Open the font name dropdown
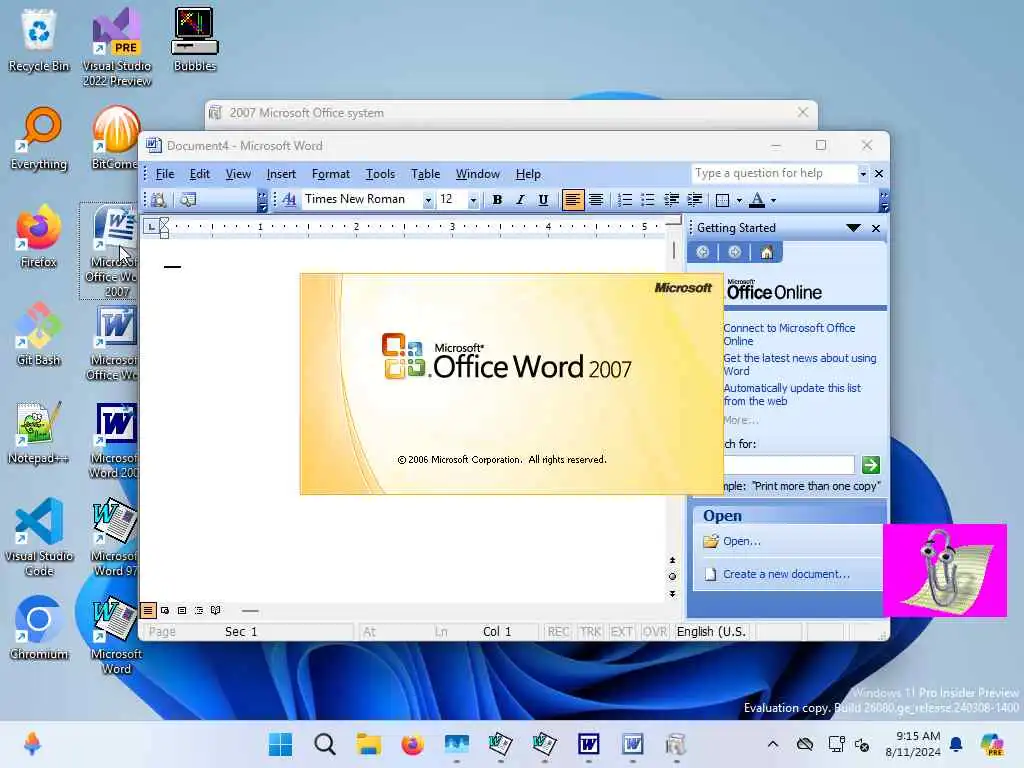Viewport: 1024px width, 768px height. [428, 200]
